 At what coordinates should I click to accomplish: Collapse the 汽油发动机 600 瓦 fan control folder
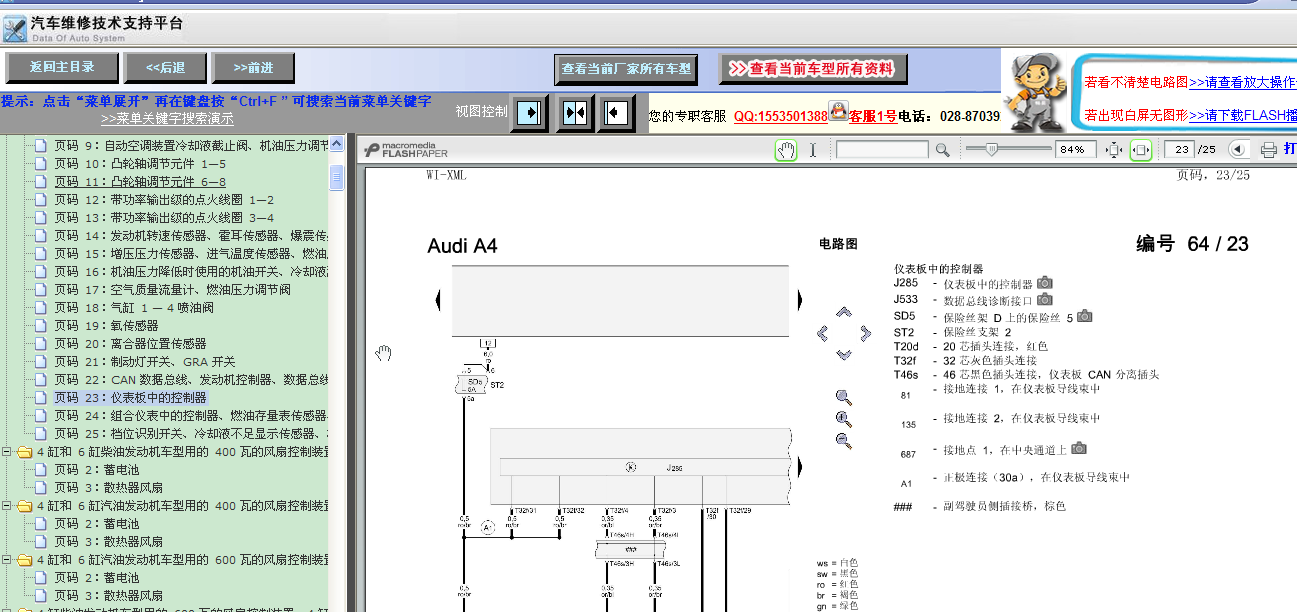pyautogui.click(x=8, y=560)
